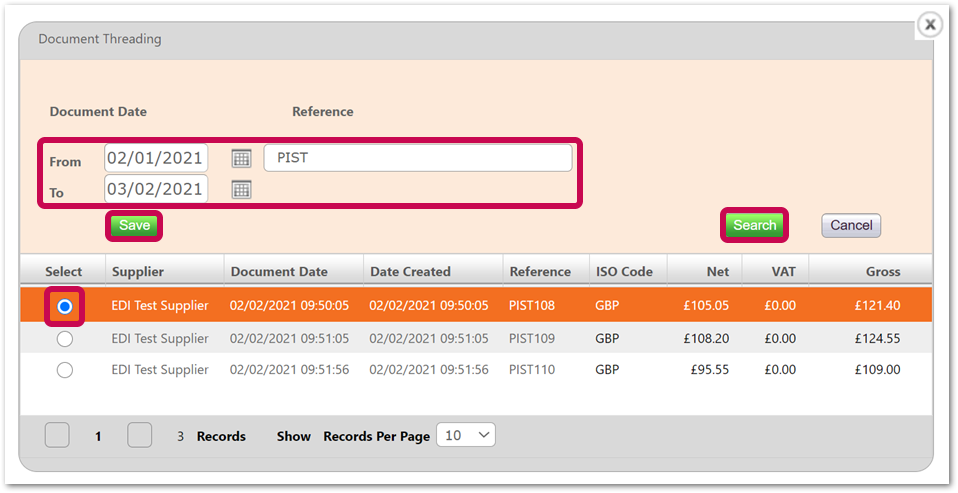Focus the To date input field
958x493 pixels.
click(156, 189)
